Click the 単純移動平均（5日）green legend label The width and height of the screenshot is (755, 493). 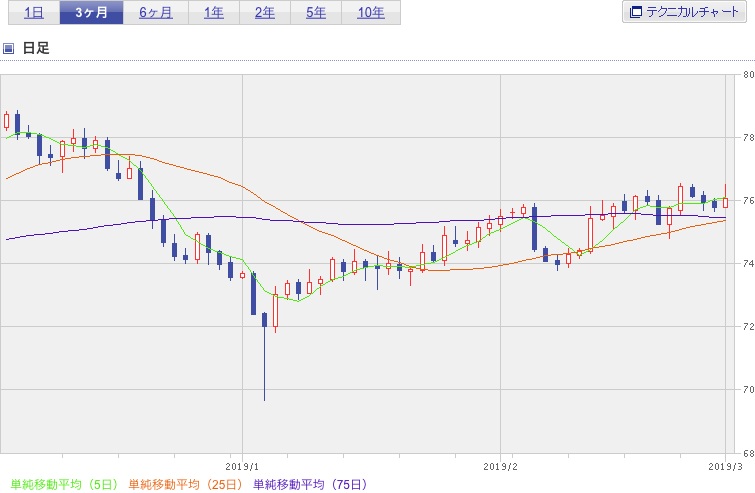64,484
